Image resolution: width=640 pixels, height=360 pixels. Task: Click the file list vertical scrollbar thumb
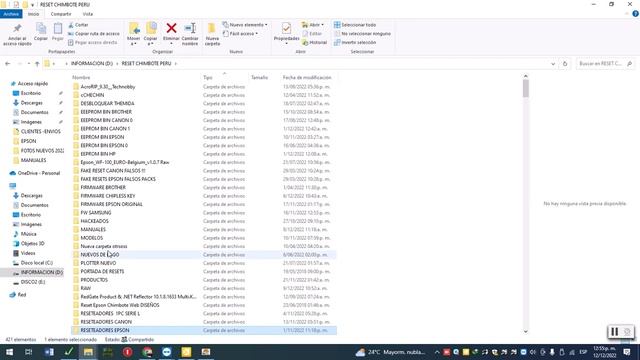(x=525, y=89)
